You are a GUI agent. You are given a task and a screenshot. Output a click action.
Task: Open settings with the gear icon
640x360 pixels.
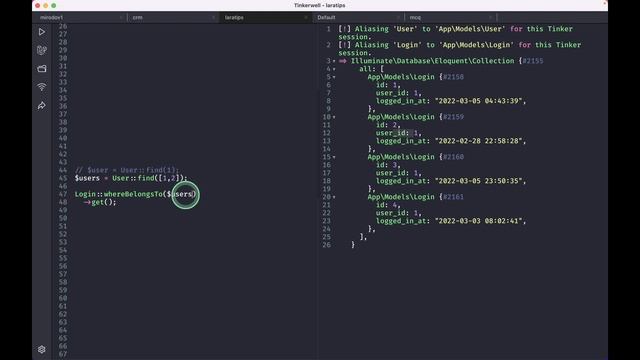click(x=42, y=349)
